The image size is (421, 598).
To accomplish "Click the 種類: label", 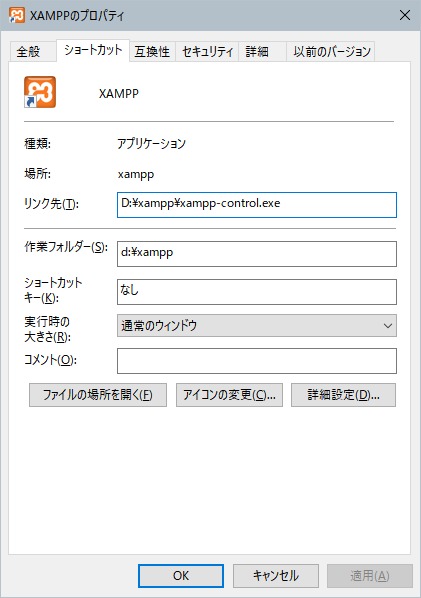I will click(x=37, y=143).
